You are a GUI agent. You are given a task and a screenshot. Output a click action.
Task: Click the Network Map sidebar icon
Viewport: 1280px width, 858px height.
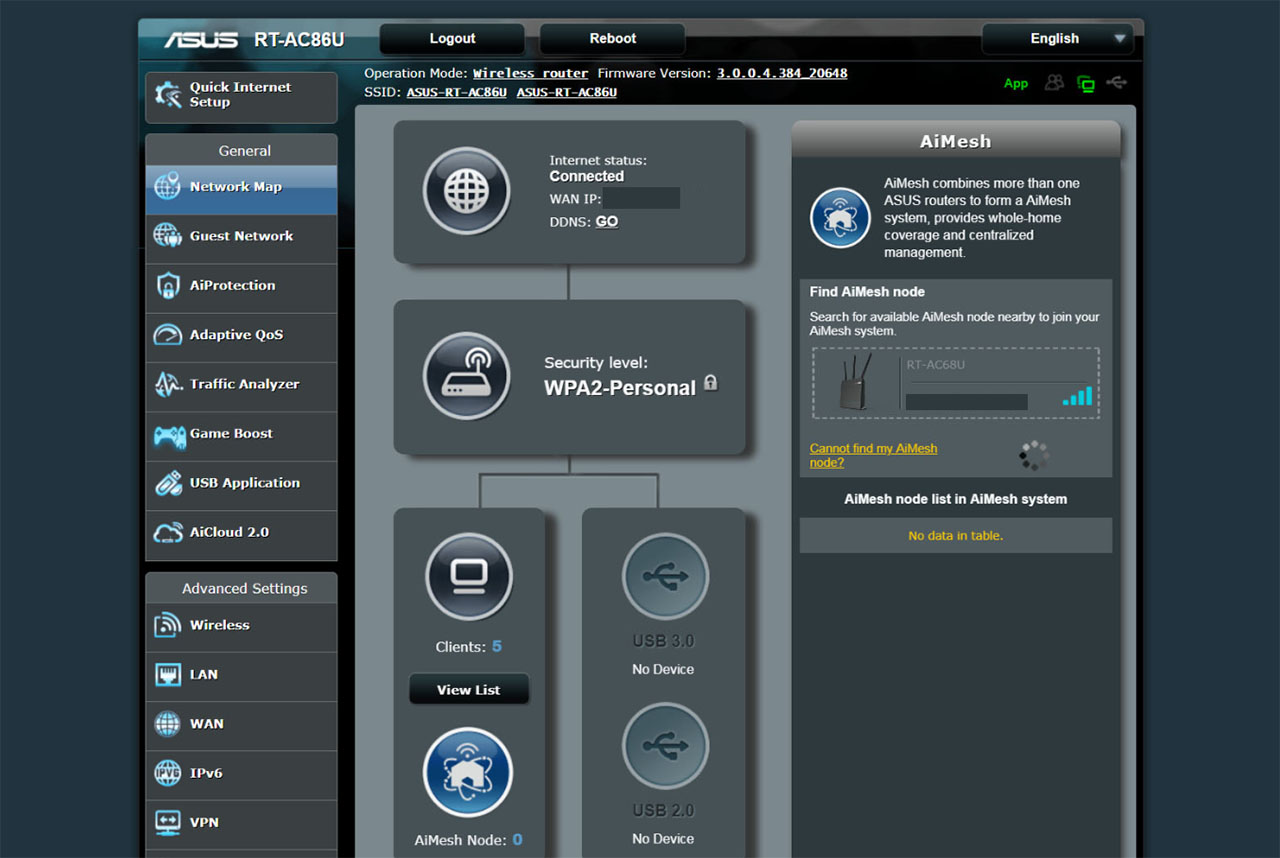tap(168, 187)
